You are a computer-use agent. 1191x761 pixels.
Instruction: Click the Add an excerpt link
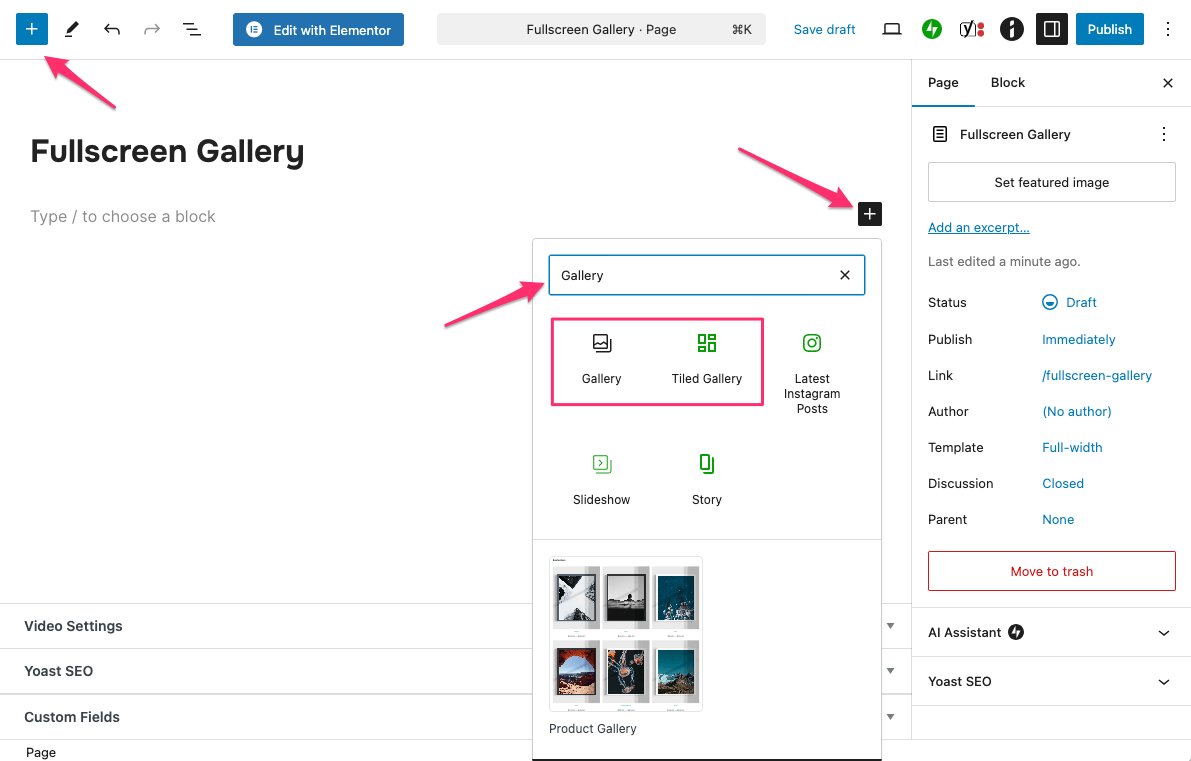(x=978, y=227)
